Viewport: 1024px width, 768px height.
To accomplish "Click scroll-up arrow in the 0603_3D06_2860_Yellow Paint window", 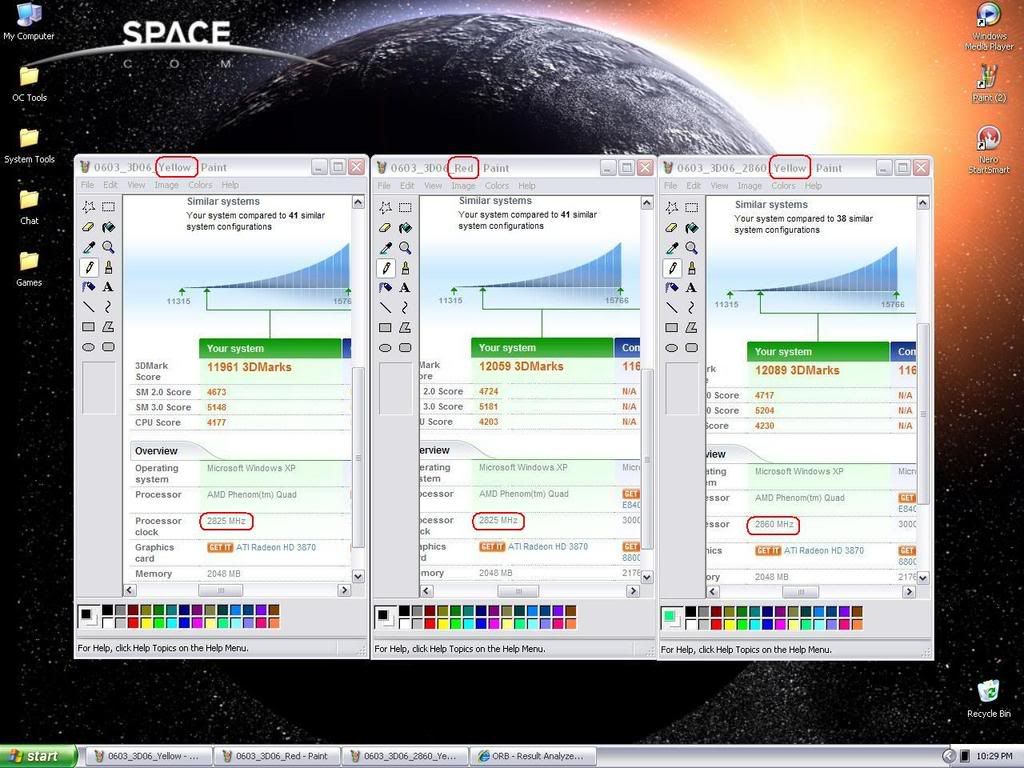I will click(x=923, y=203).
